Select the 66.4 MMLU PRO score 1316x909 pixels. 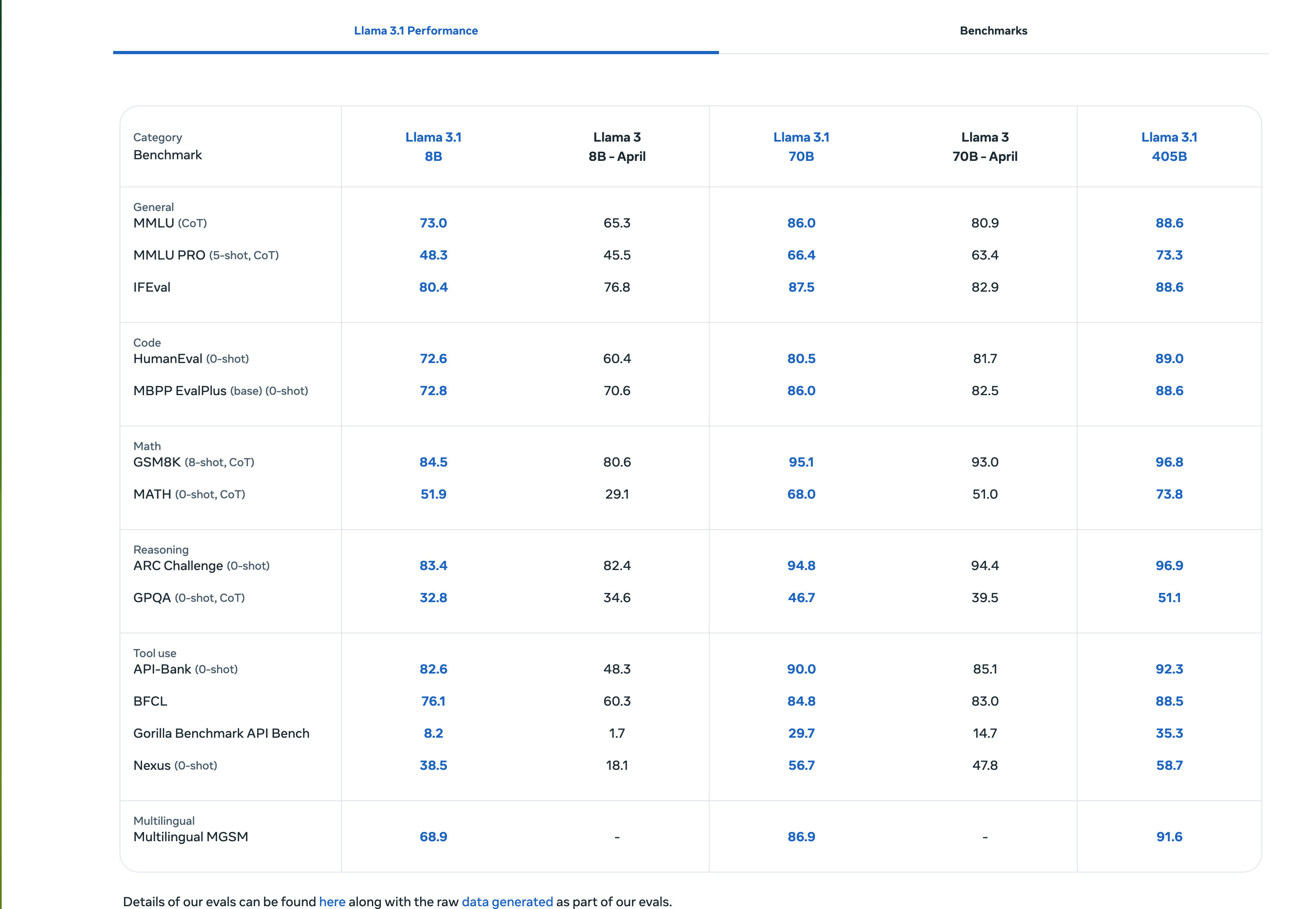(801, 255)
